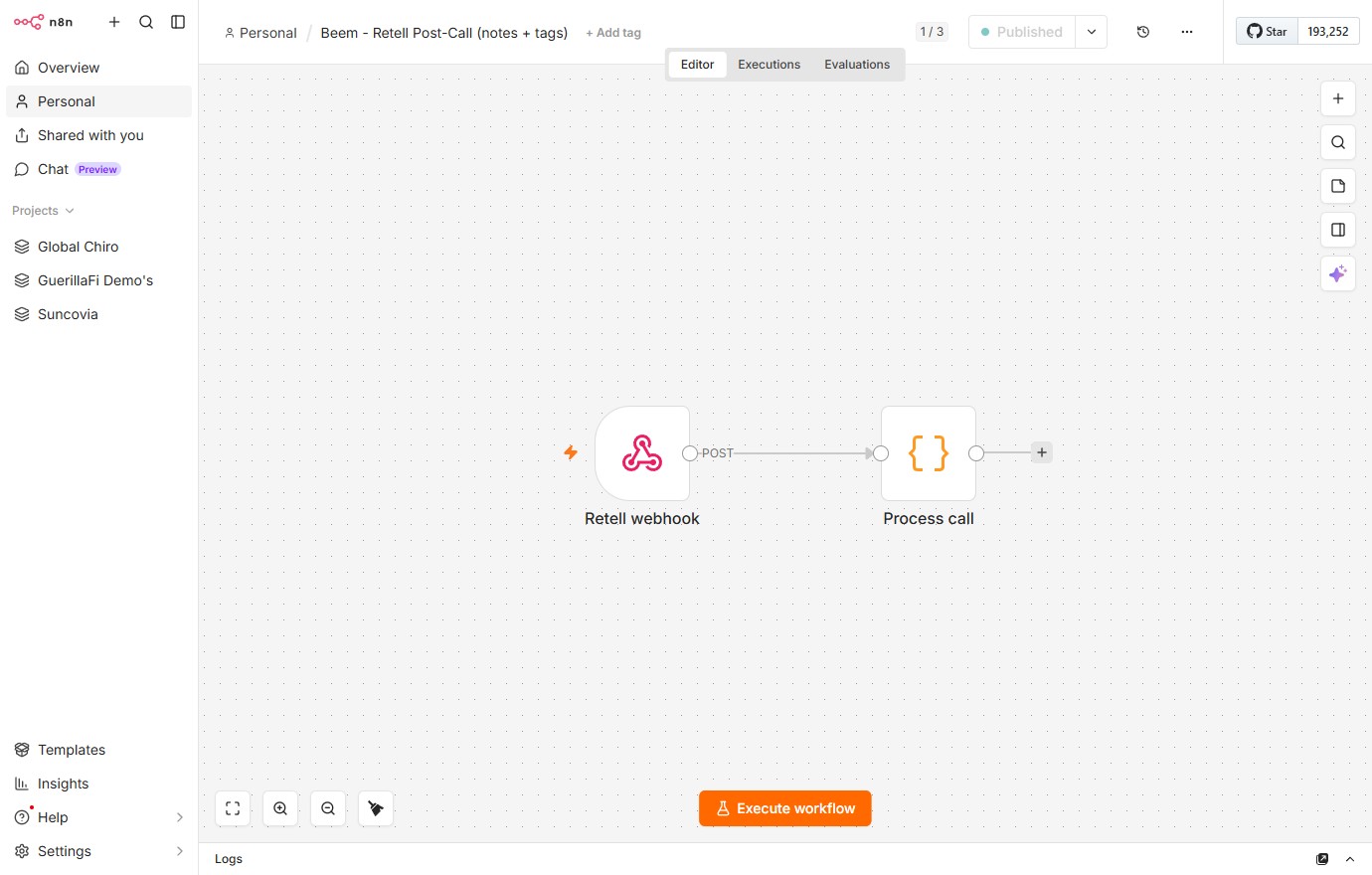This screenshot has height=875, width=1372.
Task: Fit the workflow to view
Action: [233, 808]
